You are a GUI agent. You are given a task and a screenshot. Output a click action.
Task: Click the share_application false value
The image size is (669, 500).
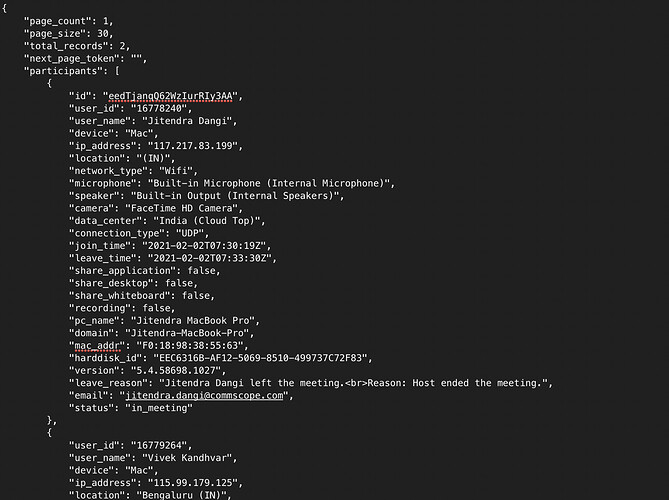coord(201,271)
